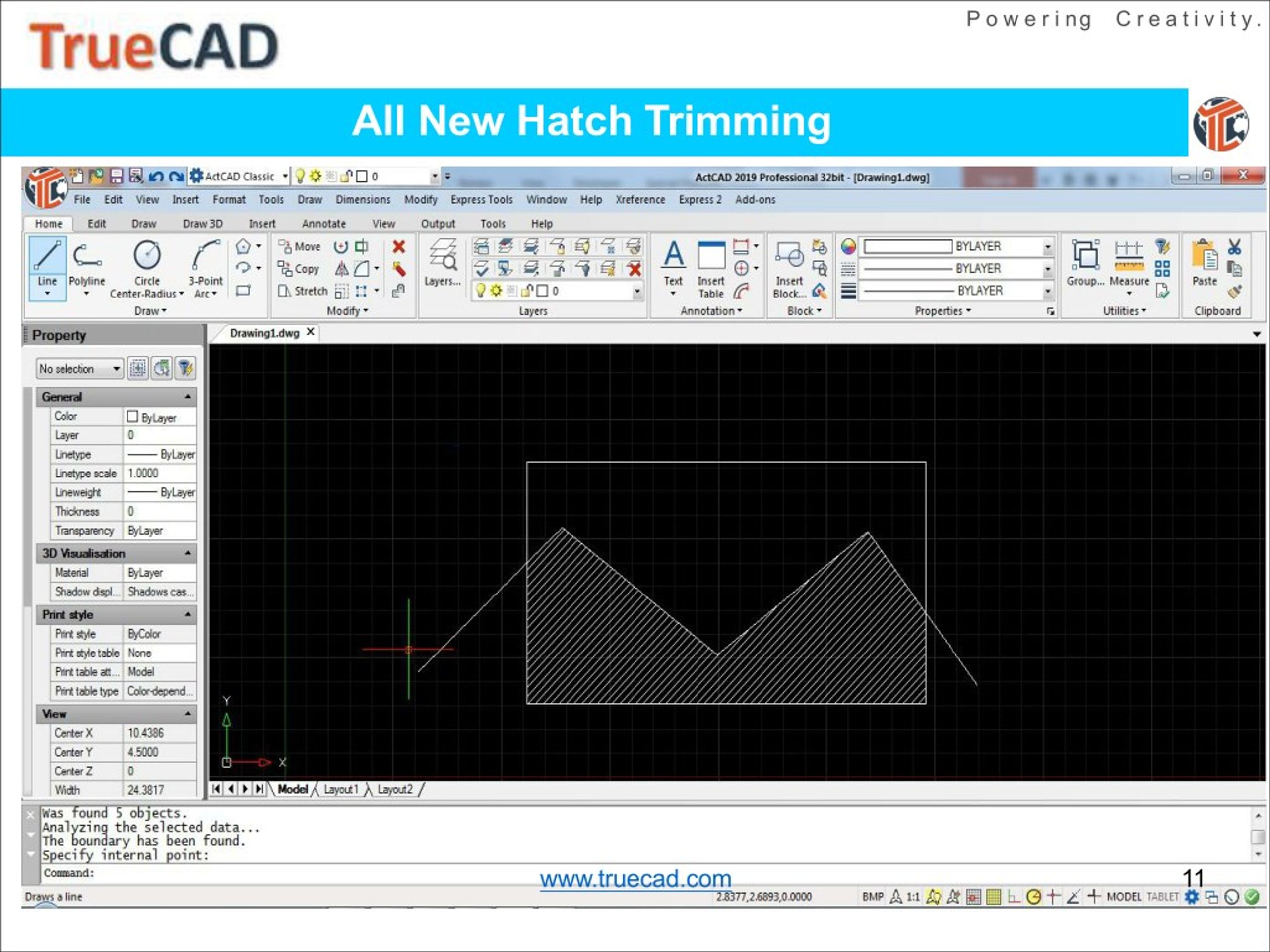Image resolution: width=1270 pixels, height=952 pixels.
Task: Close the Drawing1.dwg document tab
Action: pyautogui.click(x=311, y=332)
